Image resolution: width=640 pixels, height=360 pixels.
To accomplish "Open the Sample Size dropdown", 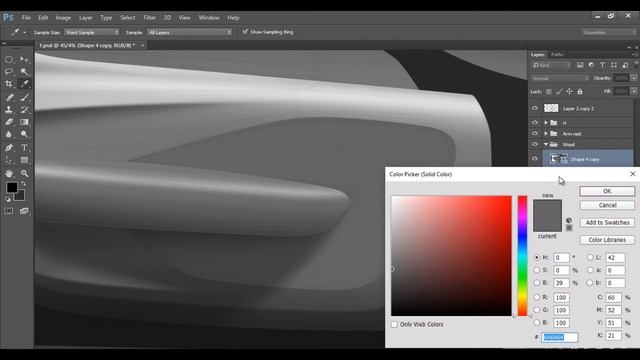I will pos(91,32).
